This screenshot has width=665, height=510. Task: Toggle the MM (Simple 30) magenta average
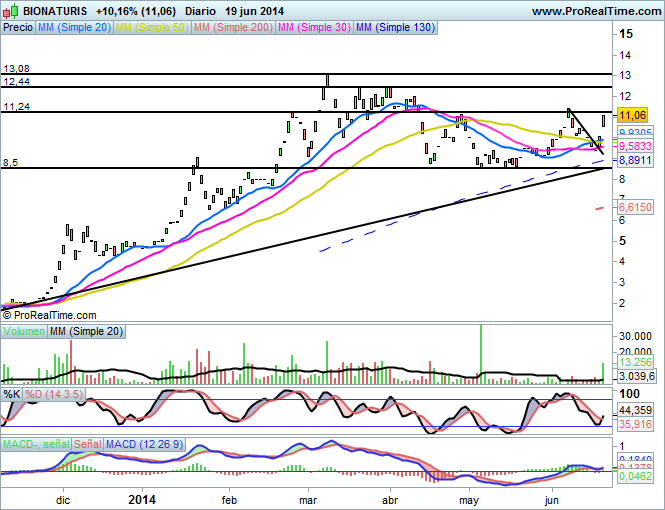click(x=312, y=29)
